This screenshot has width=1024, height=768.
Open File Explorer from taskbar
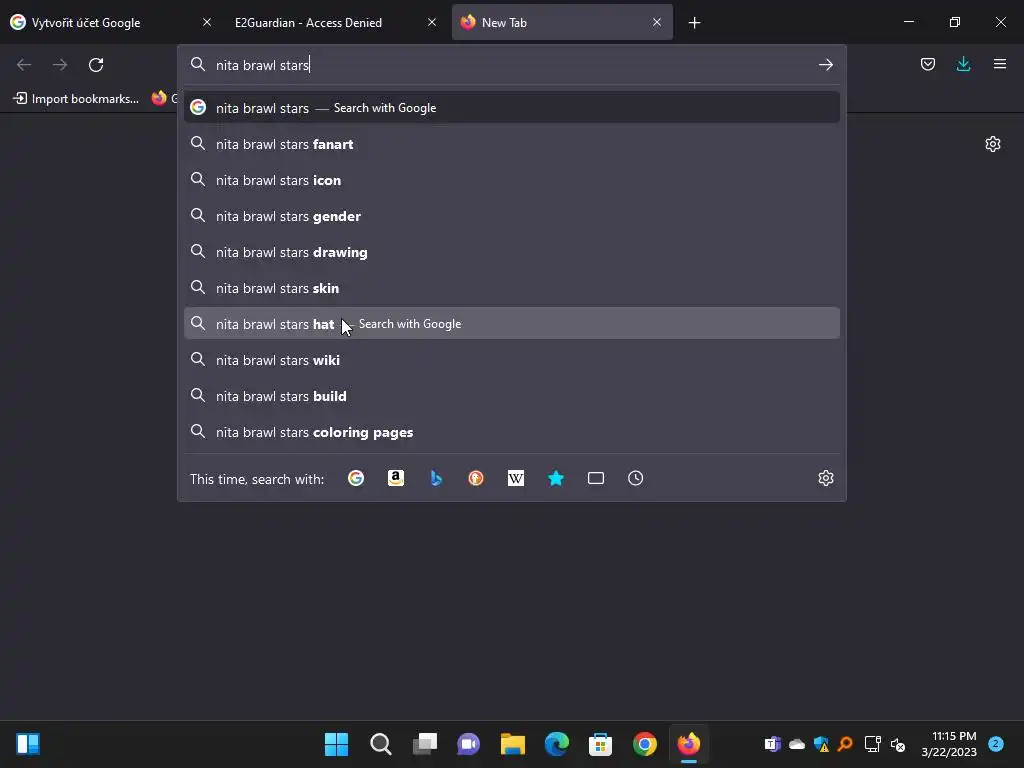point(513,744)
